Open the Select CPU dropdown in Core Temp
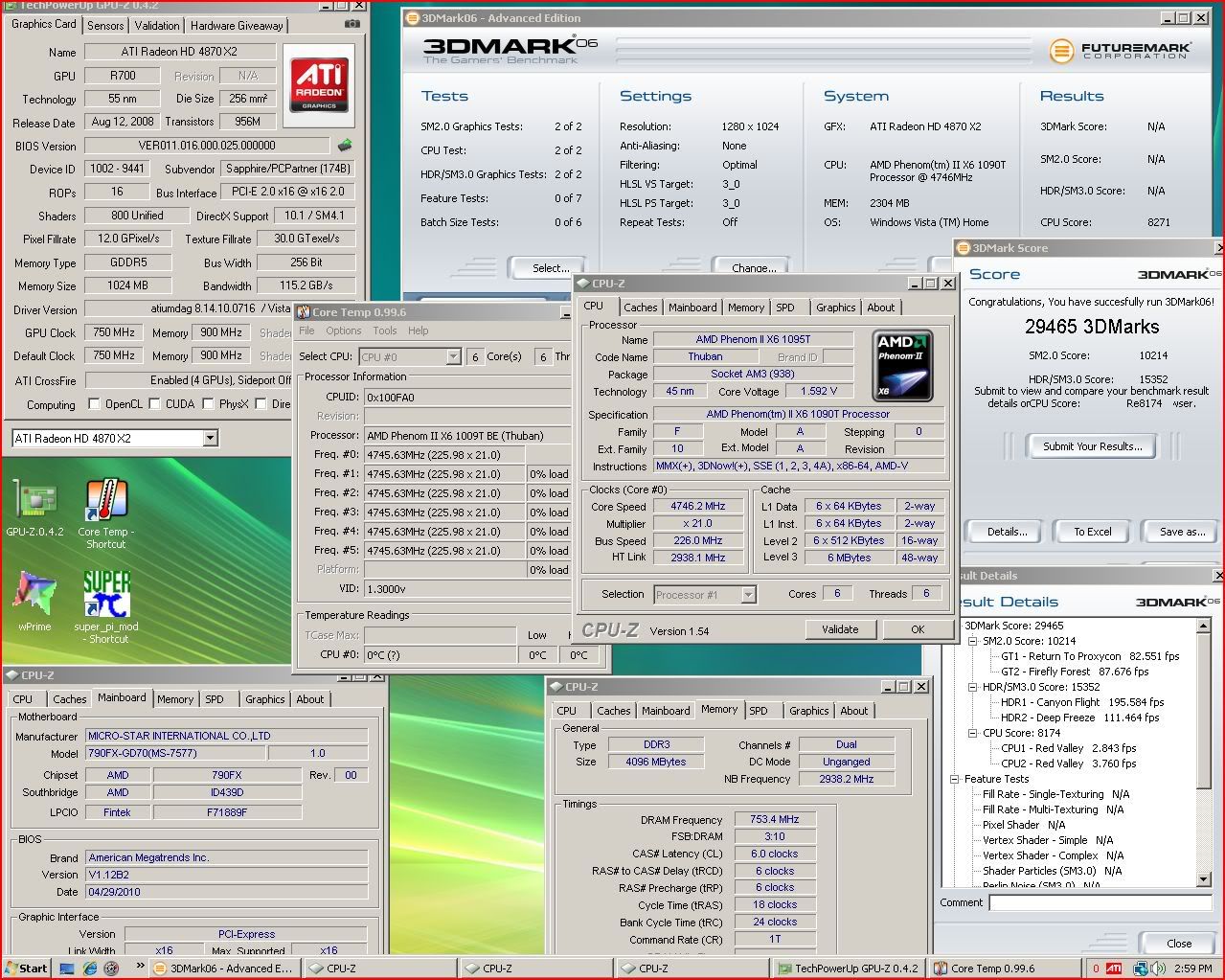Image resolution: width=1225 pixels, height=980 pixels. click(453, 356)
